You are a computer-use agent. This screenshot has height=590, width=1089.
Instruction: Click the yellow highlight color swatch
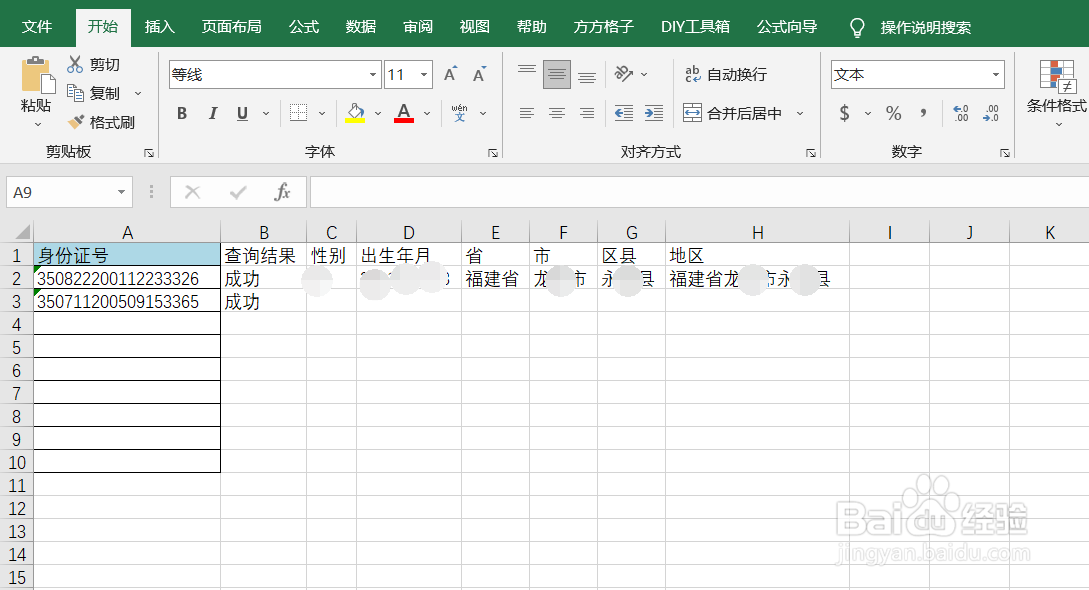point(353,122)
